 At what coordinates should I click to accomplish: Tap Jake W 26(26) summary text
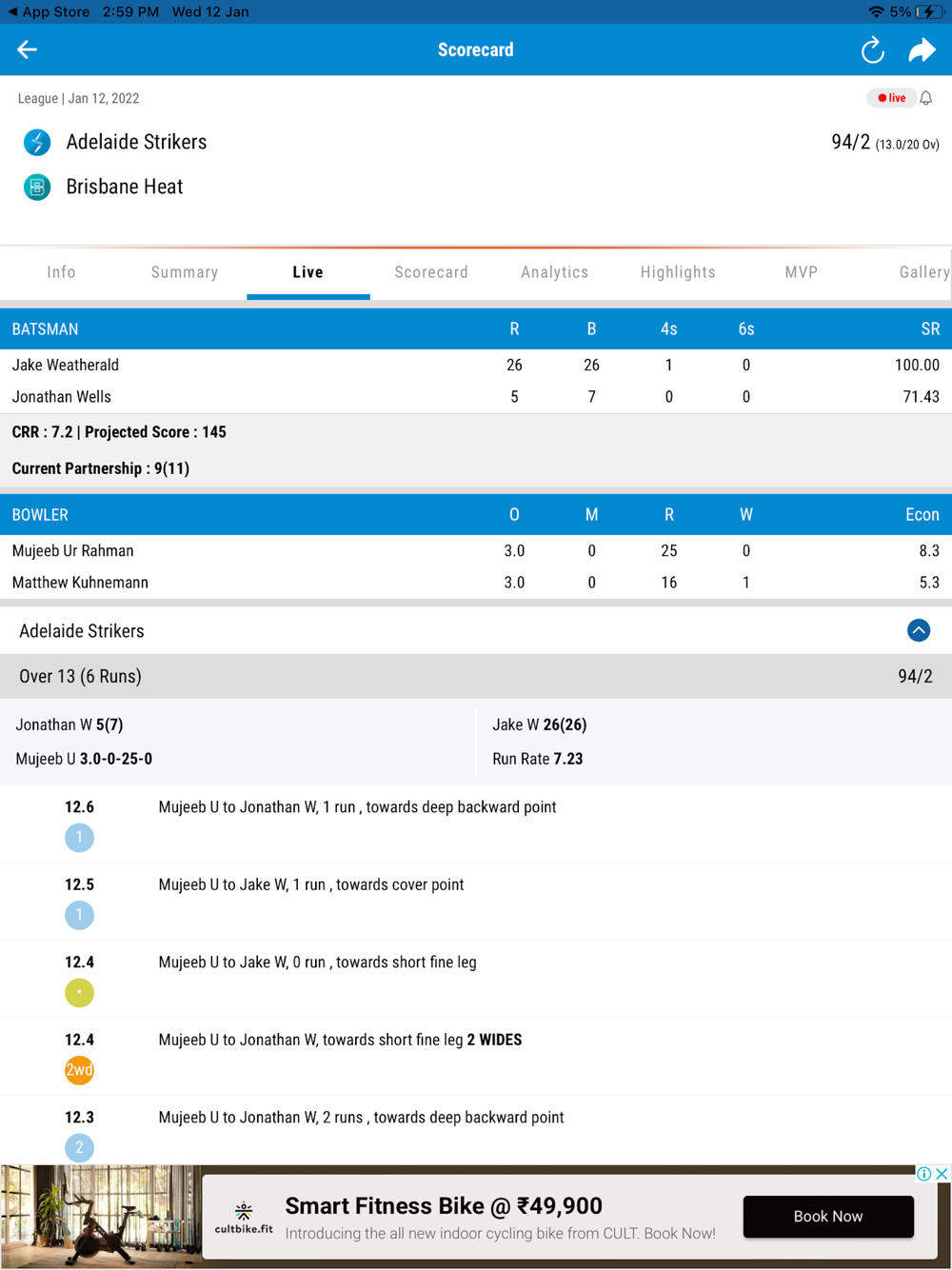(540, 724)
